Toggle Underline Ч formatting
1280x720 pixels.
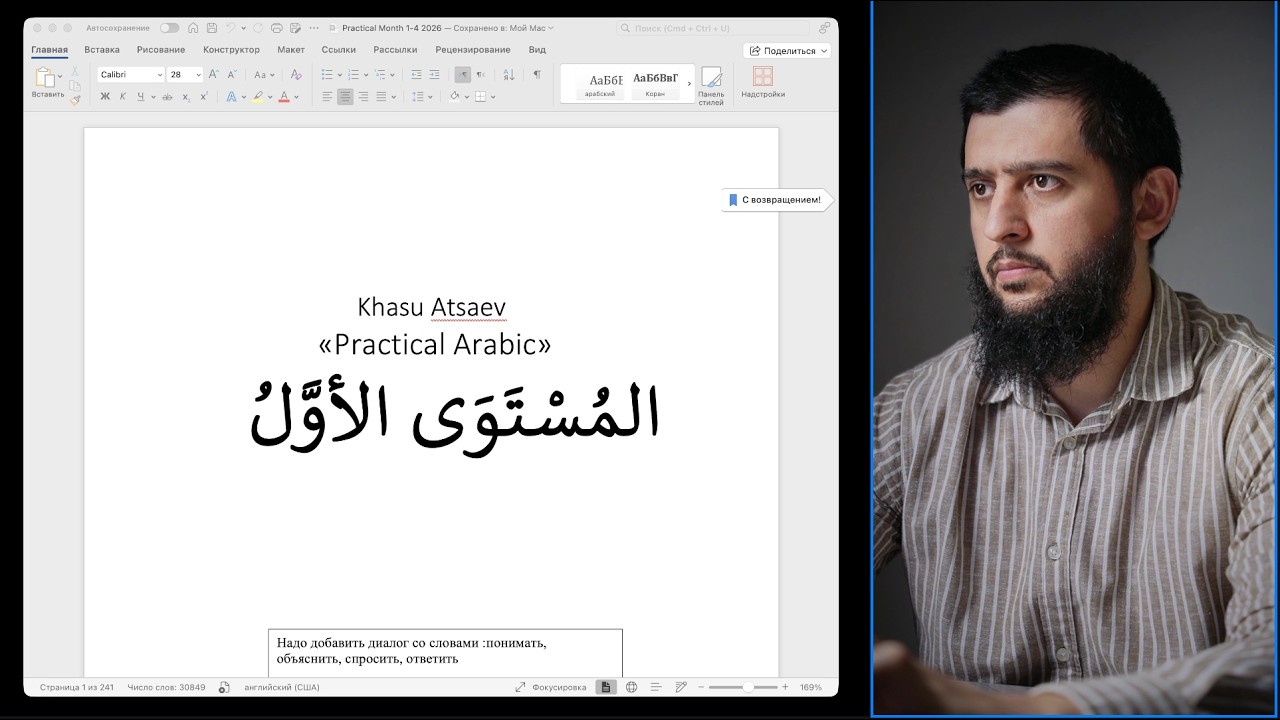[x=141, y=97]
